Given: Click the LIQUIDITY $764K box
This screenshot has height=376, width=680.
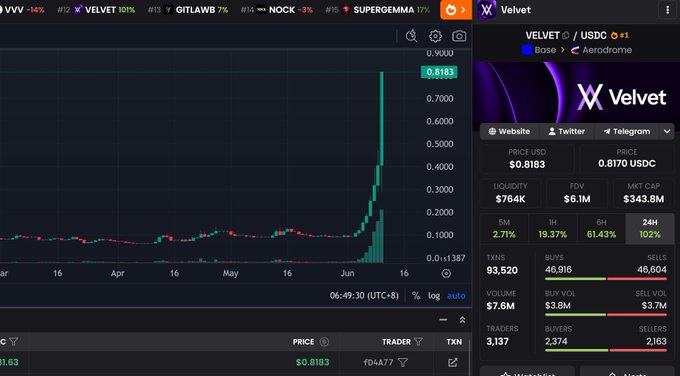Looking at the screenshot, I should pos(510,193).
